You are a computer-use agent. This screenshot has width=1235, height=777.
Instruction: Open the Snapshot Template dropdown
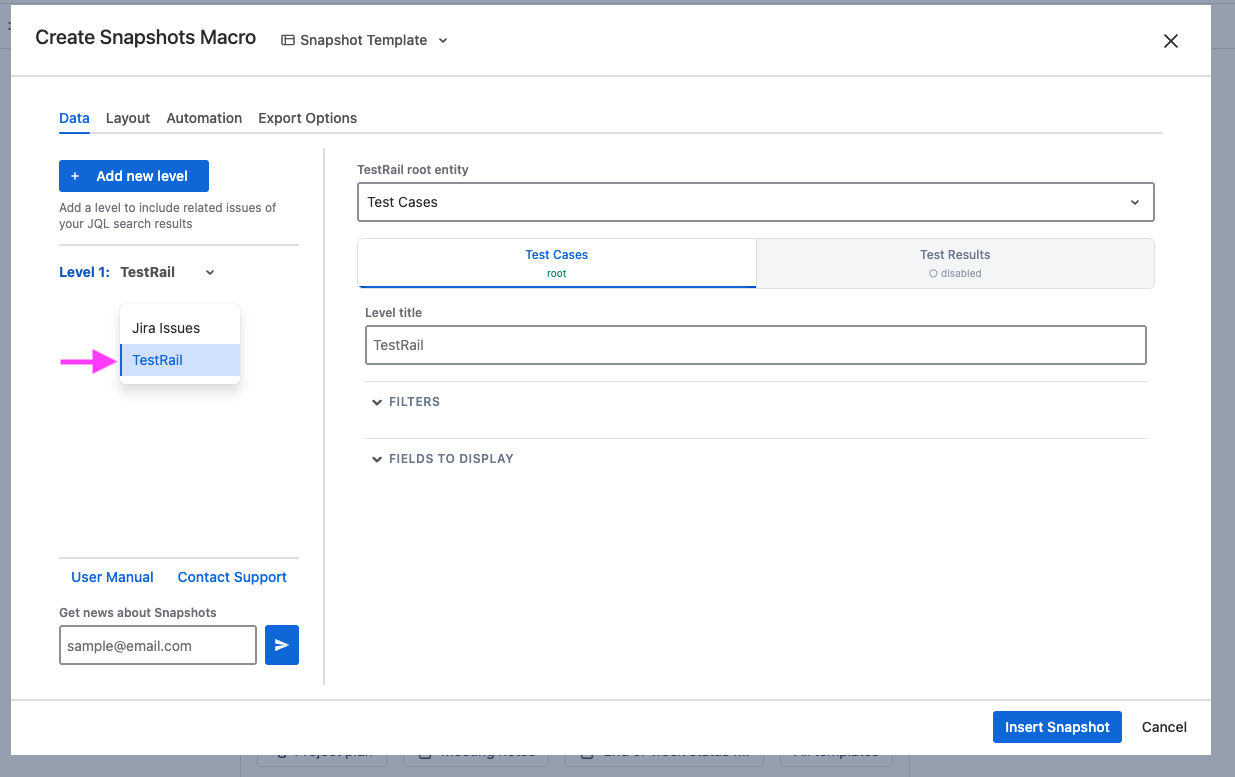pos(365,40)
